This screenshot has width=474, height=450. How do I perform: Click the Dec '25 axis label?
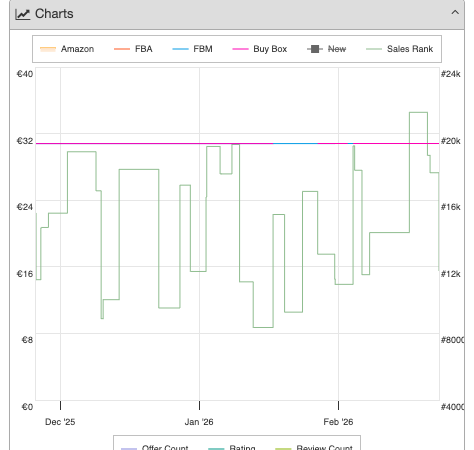(60, 422)
